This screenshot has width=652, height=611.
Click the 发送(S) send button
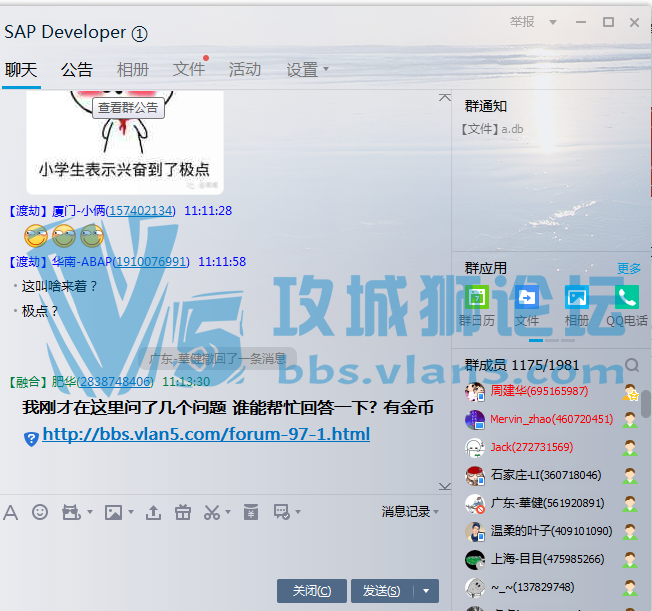(382, 591)
